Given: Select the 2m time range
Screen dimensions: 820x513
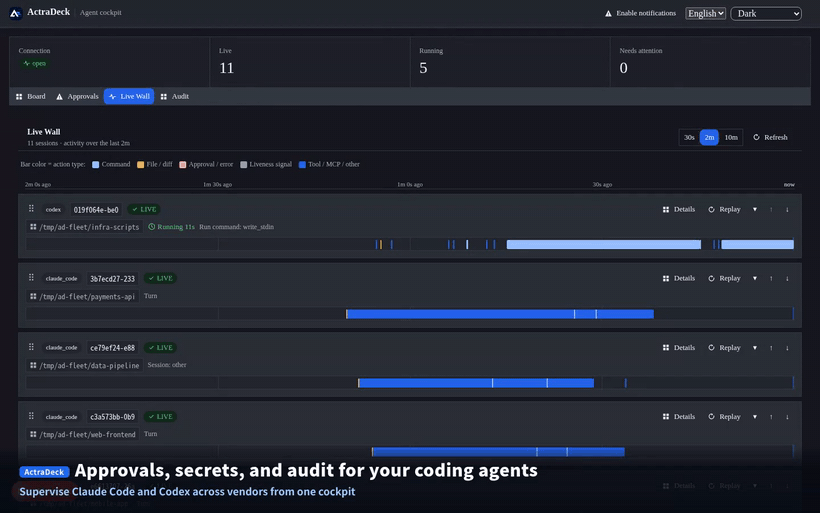Looking at the screenshot, I should 709,138.
